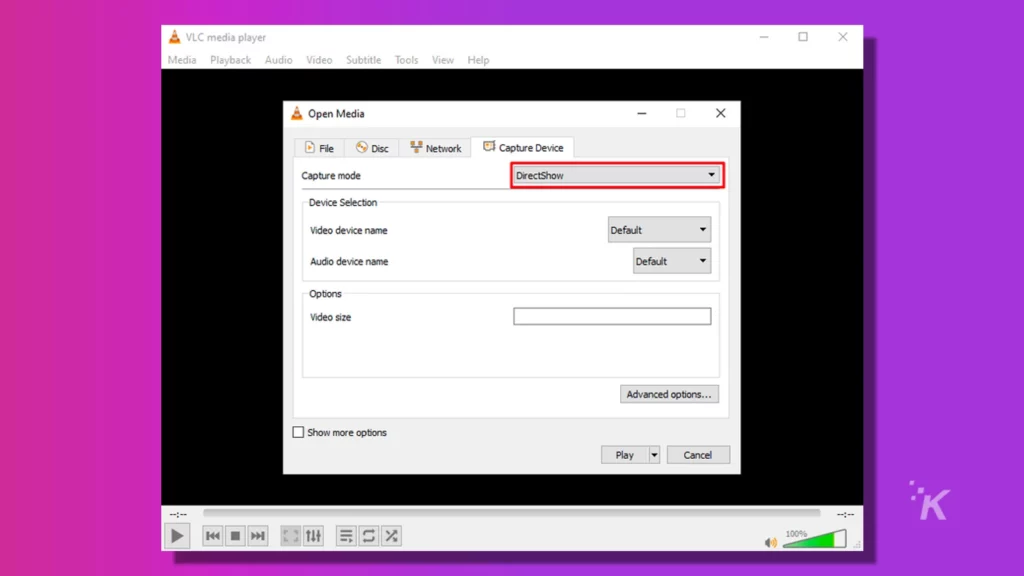
Task: Select the Capture Device tab
Action: 523,148
